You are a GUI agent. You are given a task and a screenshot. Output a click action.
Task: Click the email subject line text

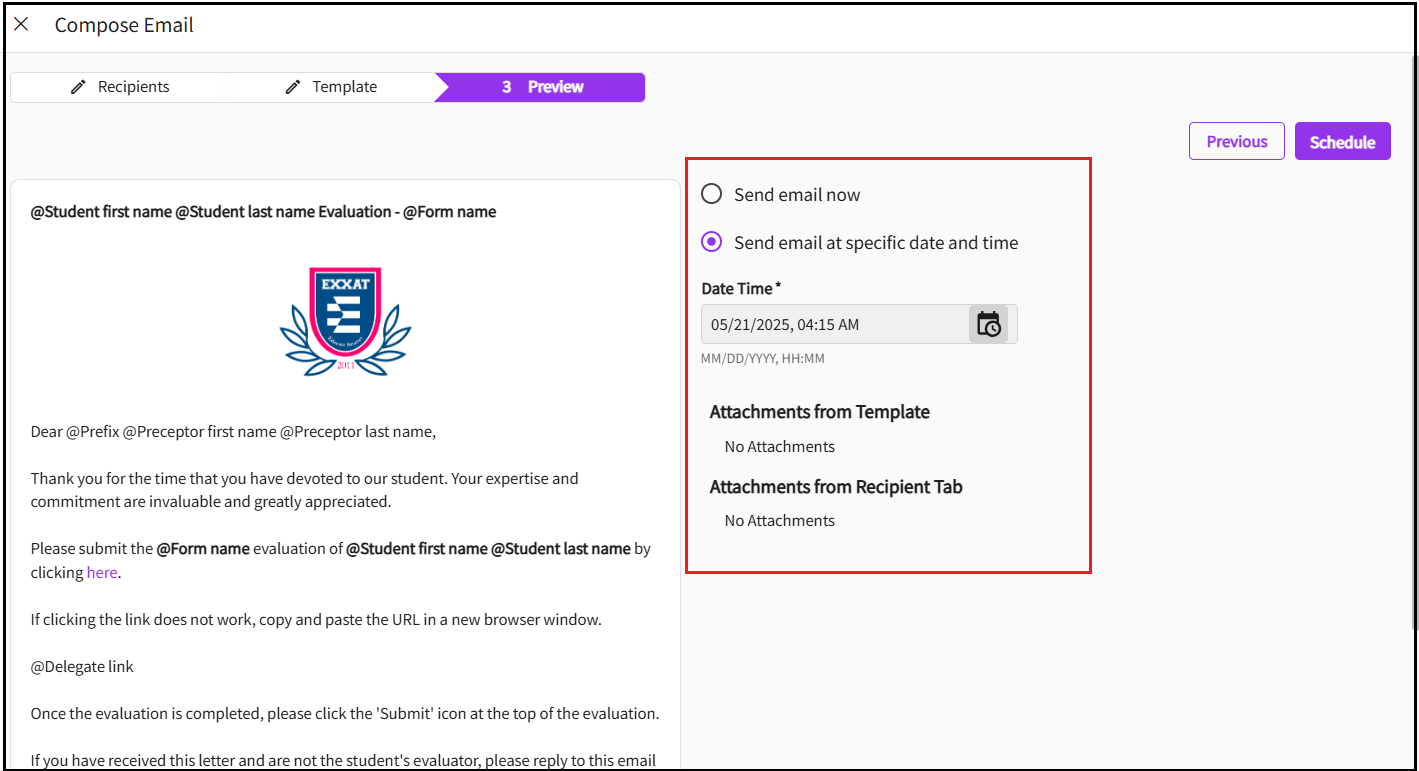[263, 212]
